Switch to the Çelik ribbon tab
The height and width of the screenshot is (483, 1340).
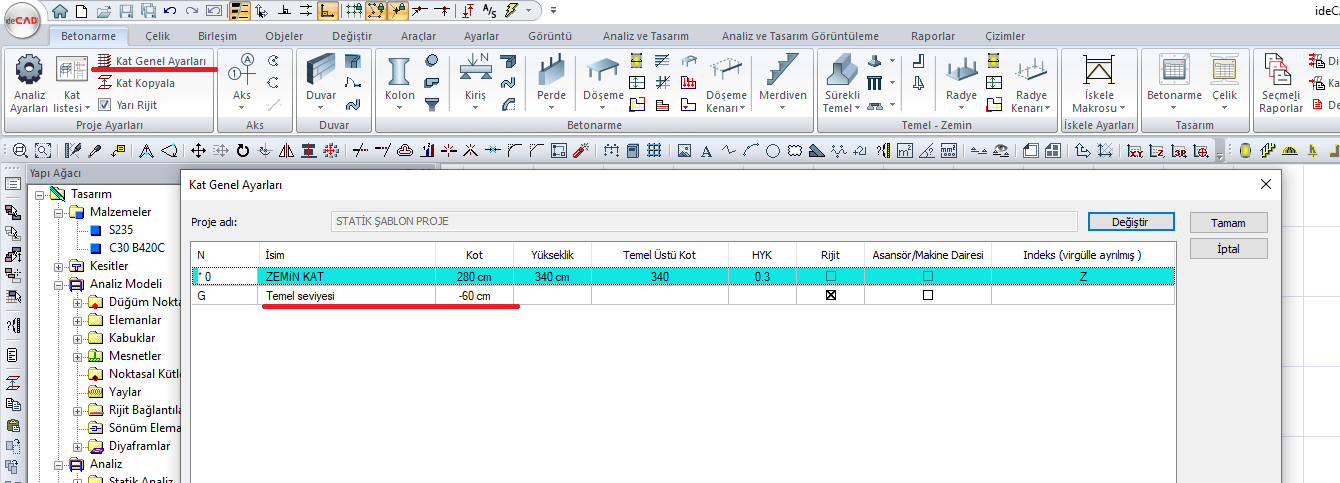click(x=157, y=36)
